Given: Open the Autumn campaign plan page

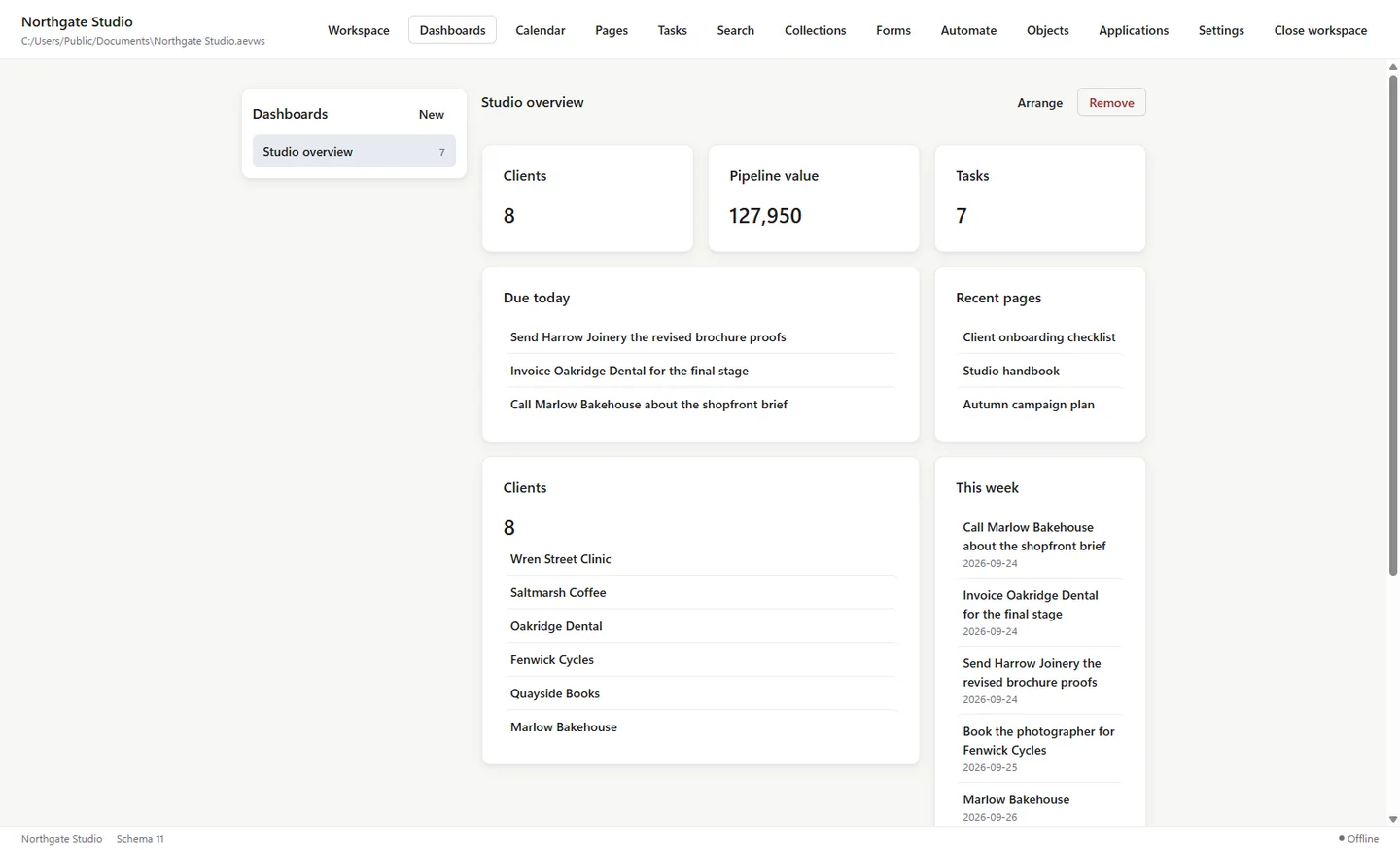Looking at the screenshot, I should [x=1039, y=404].
